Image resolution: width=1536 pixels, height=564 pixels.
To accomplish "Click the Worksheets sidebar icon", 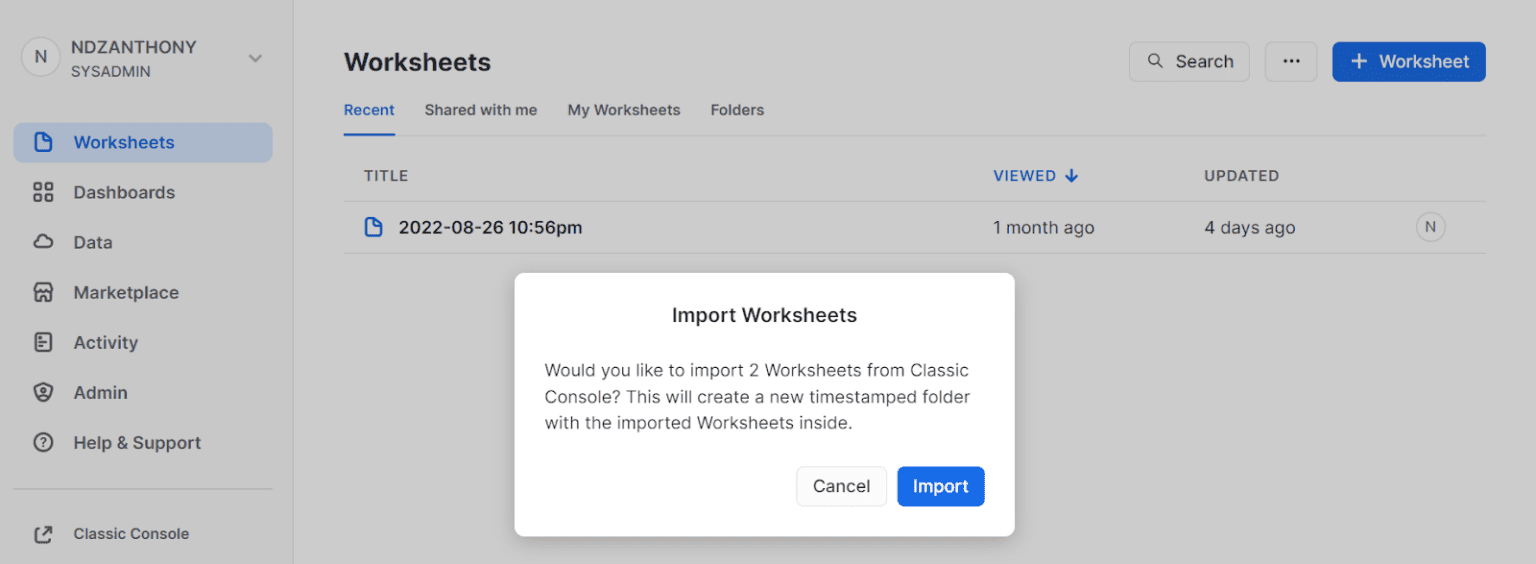I will (43, 142).
